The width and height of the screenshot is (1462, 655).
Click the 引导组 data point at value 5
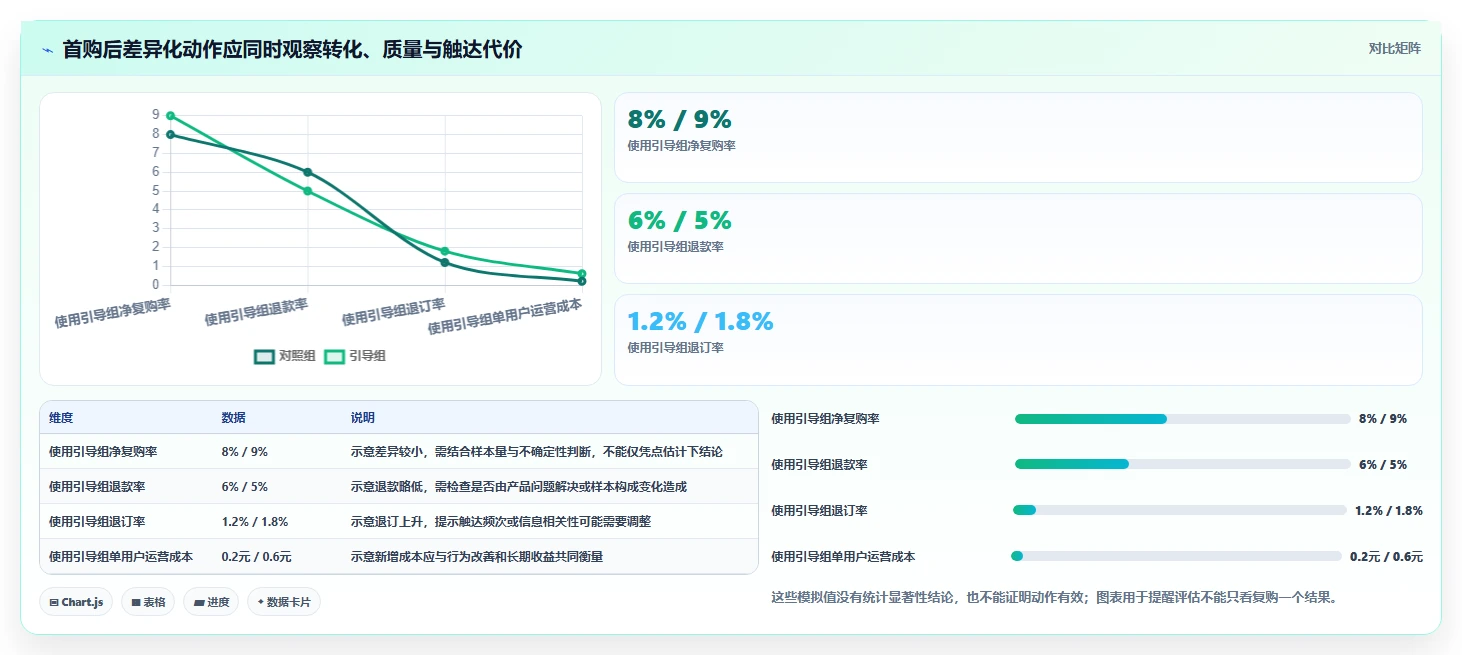(x=308, y=191)
